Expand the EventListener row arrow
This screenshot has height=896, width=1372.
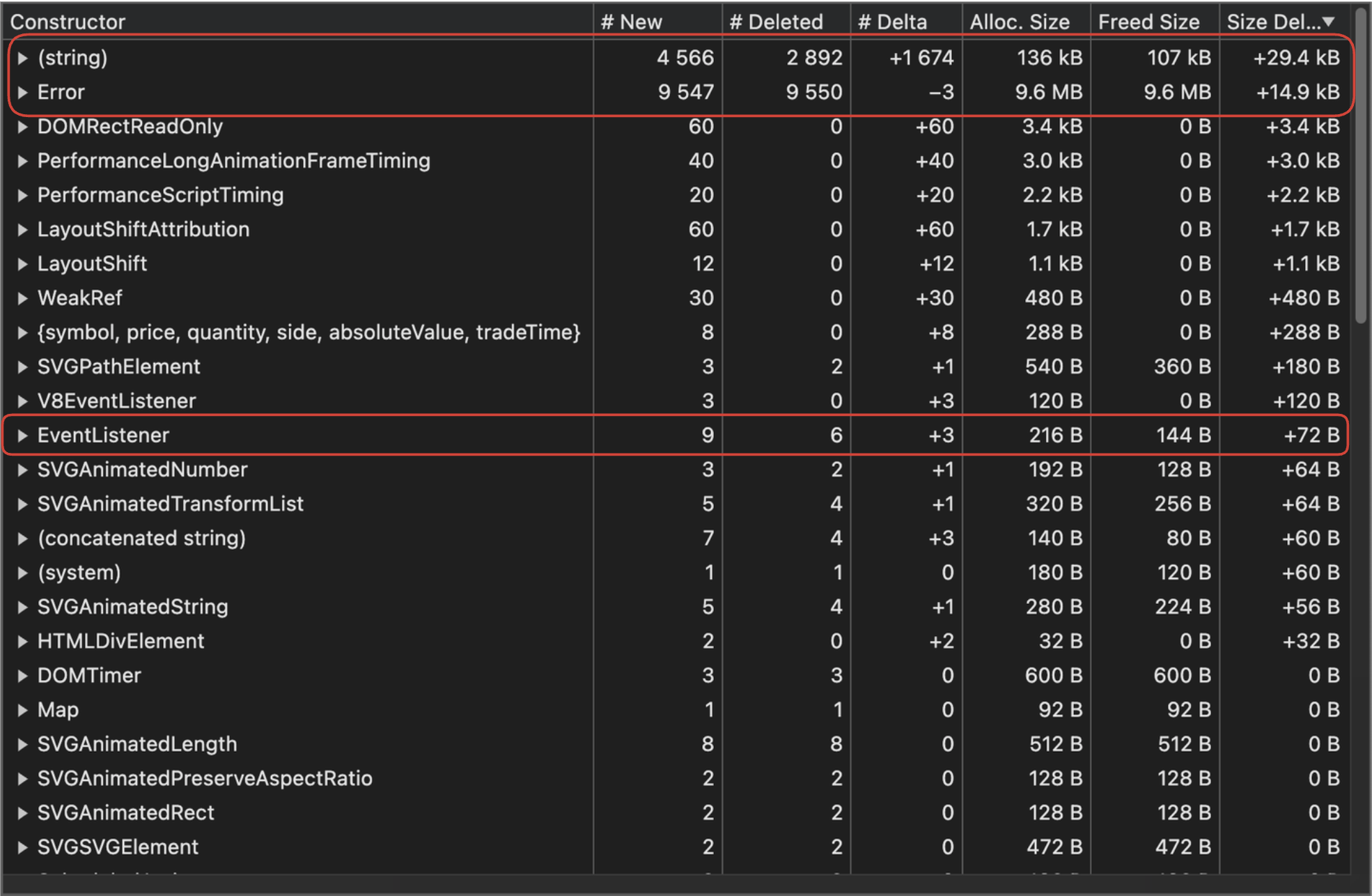point(22,435)
